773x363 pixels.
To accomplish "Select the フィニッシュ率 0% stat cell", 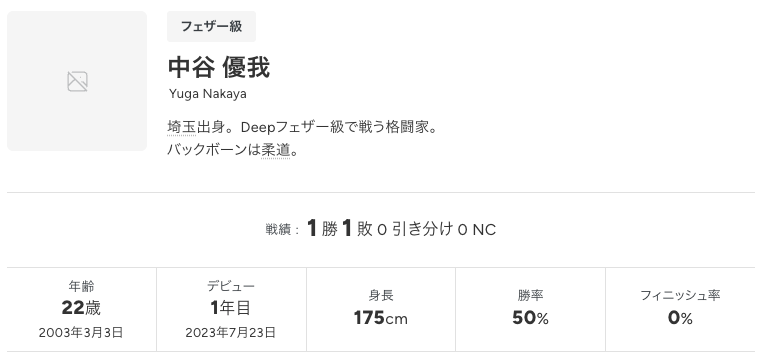I will (x=680, y=310).
